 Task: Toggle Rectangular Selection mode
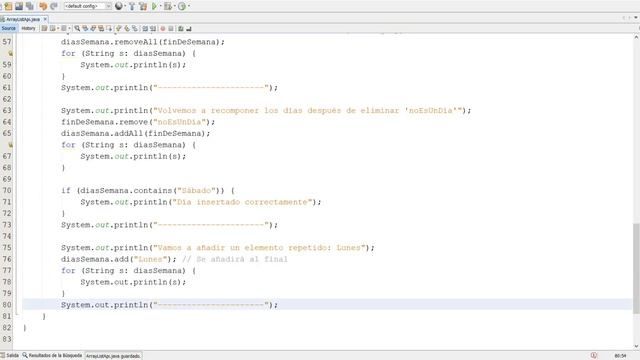point(109,28)
